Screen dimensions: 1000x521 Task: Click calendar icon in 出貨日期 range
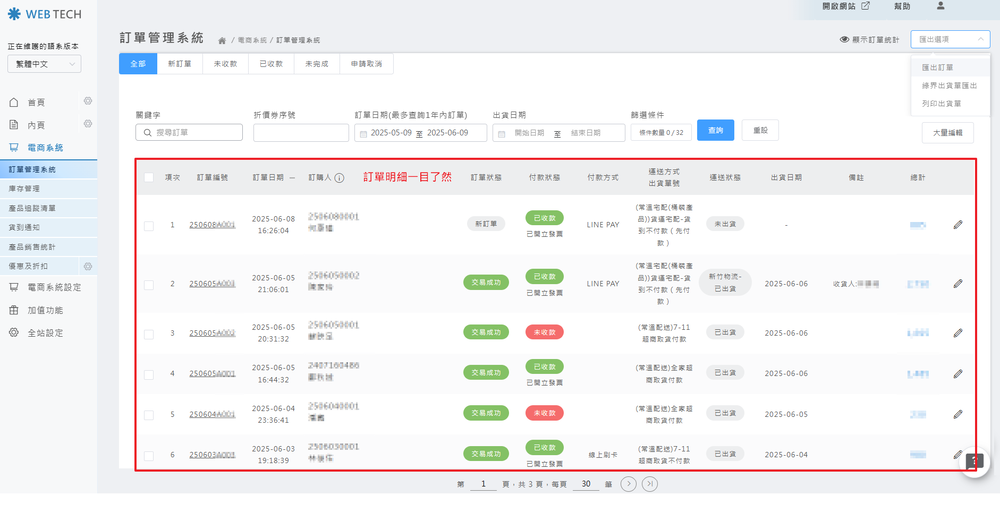click(x=501, y=134)
